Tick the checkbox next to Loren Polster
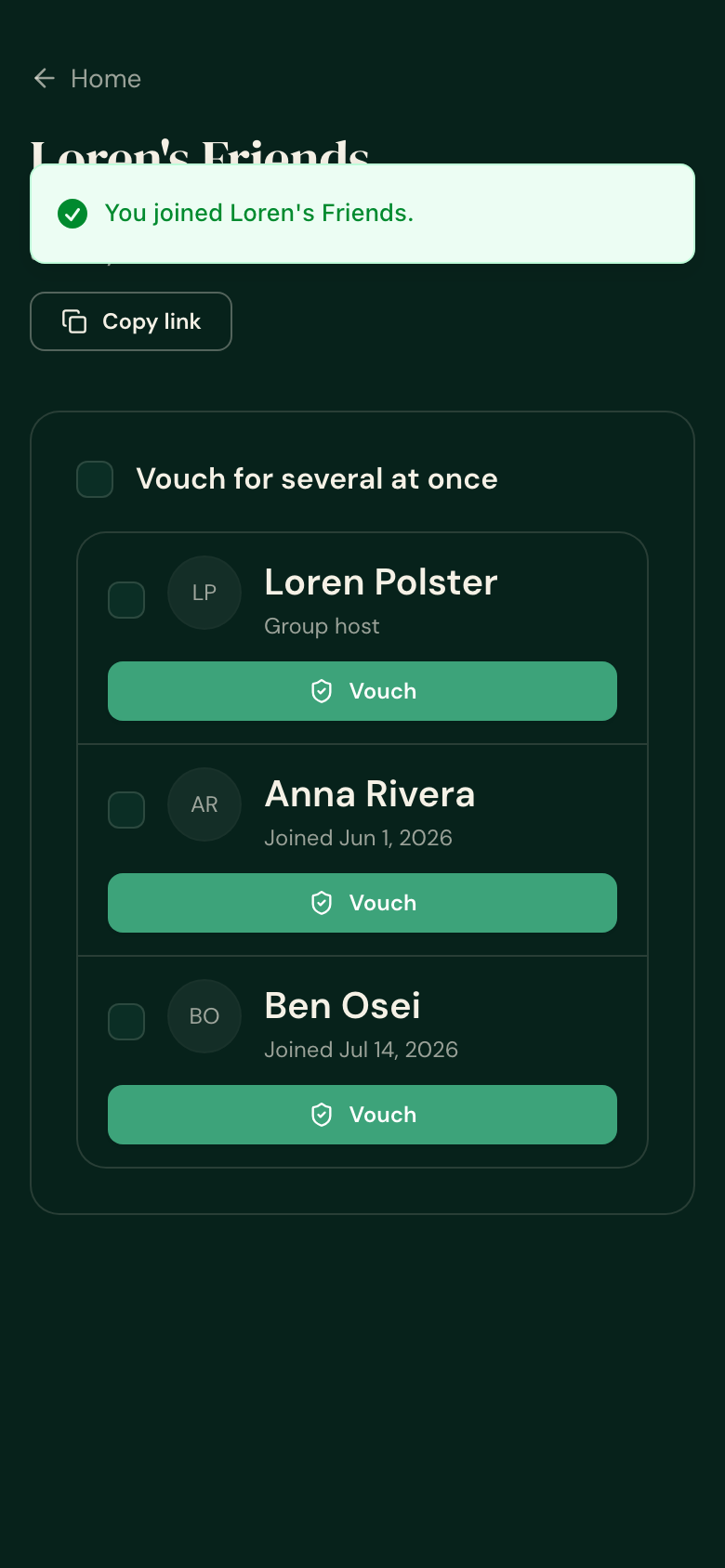 point(126,600)
